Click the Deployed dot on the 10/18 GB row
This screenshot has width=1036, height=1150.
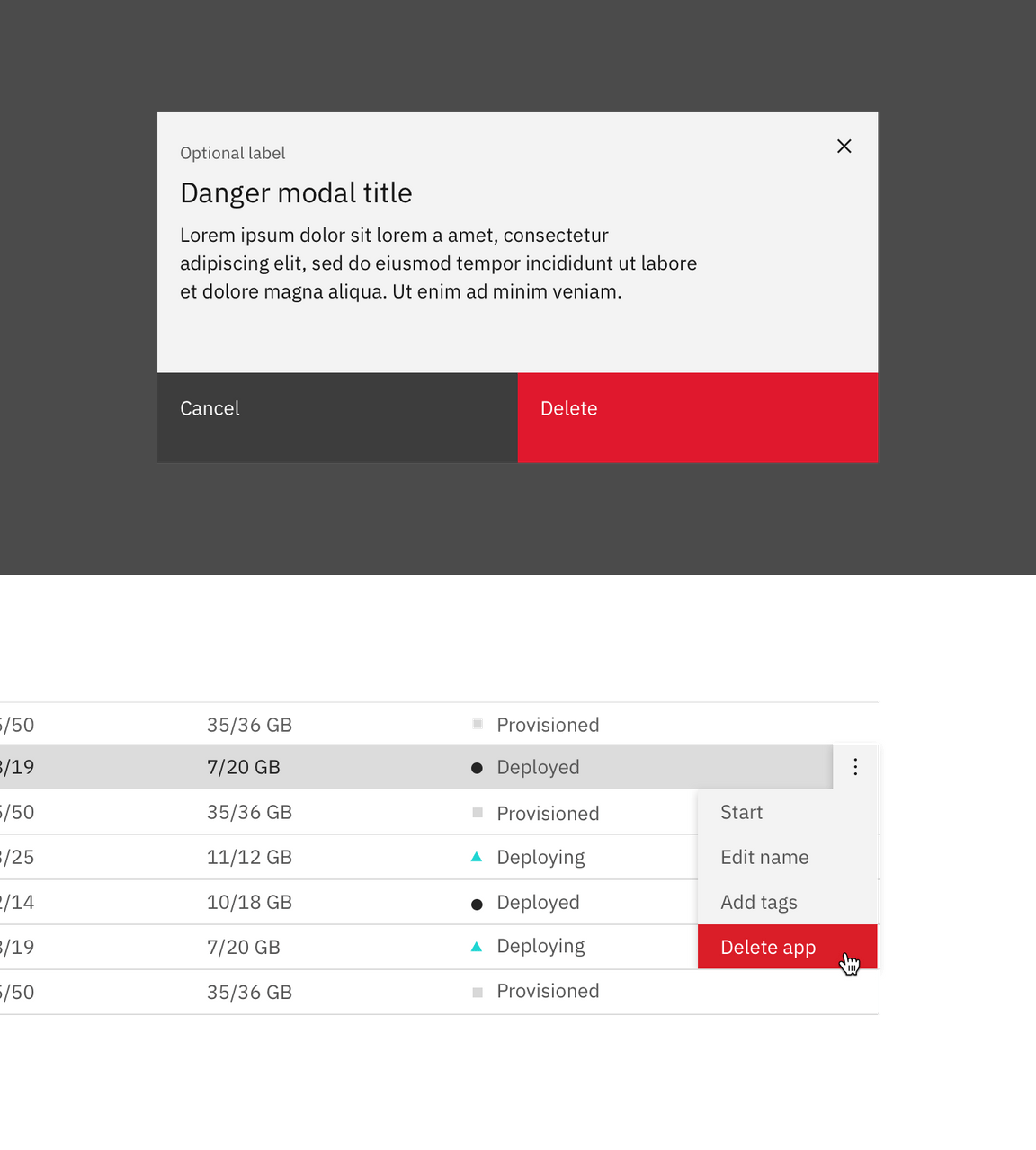pos(477,902)
